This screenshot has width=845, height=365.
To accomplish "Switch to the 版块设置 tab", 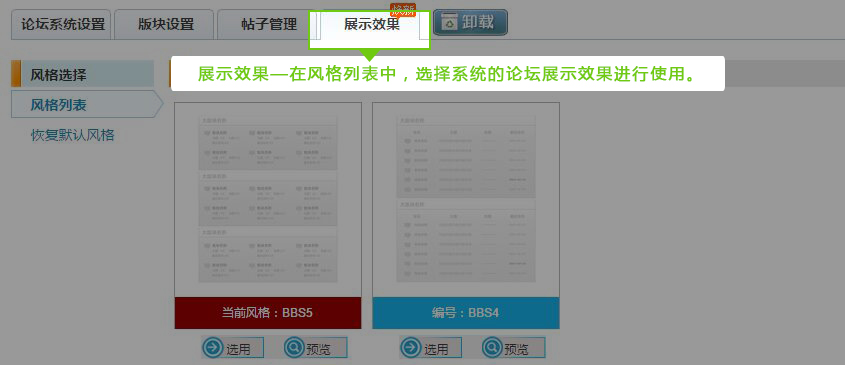I will click(165, 24).
